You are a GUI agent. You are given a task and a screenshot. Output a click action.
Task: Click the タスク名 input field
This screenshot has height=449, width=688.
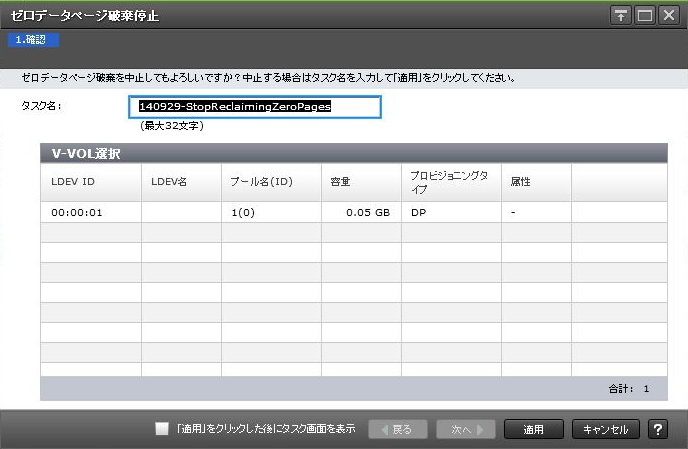(255, 107)
